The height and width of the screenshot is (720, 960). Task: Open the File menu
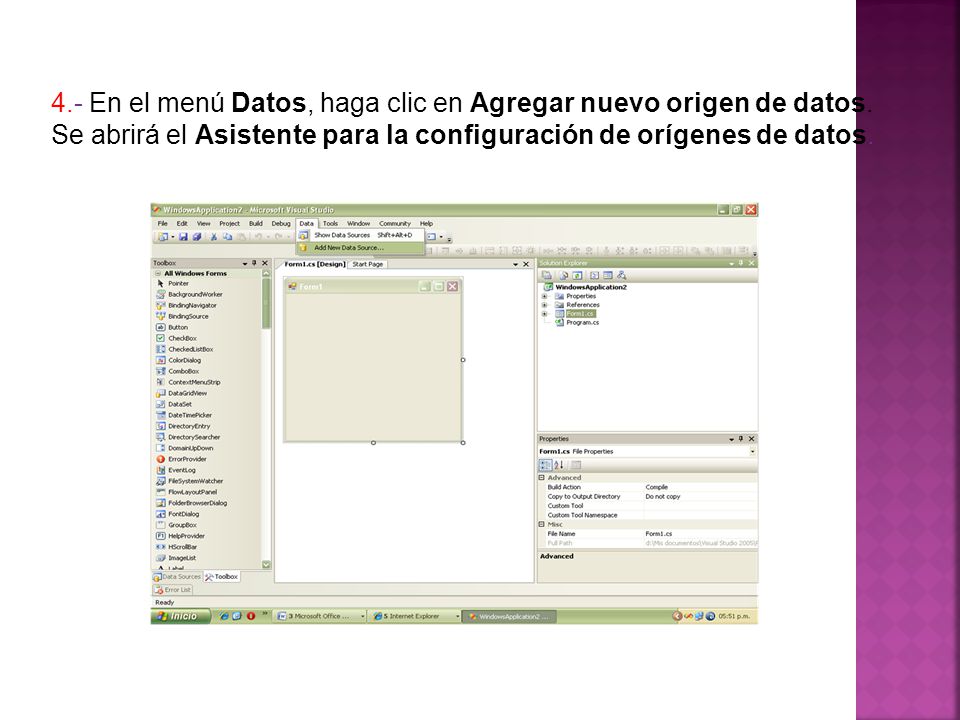[162, 223]
